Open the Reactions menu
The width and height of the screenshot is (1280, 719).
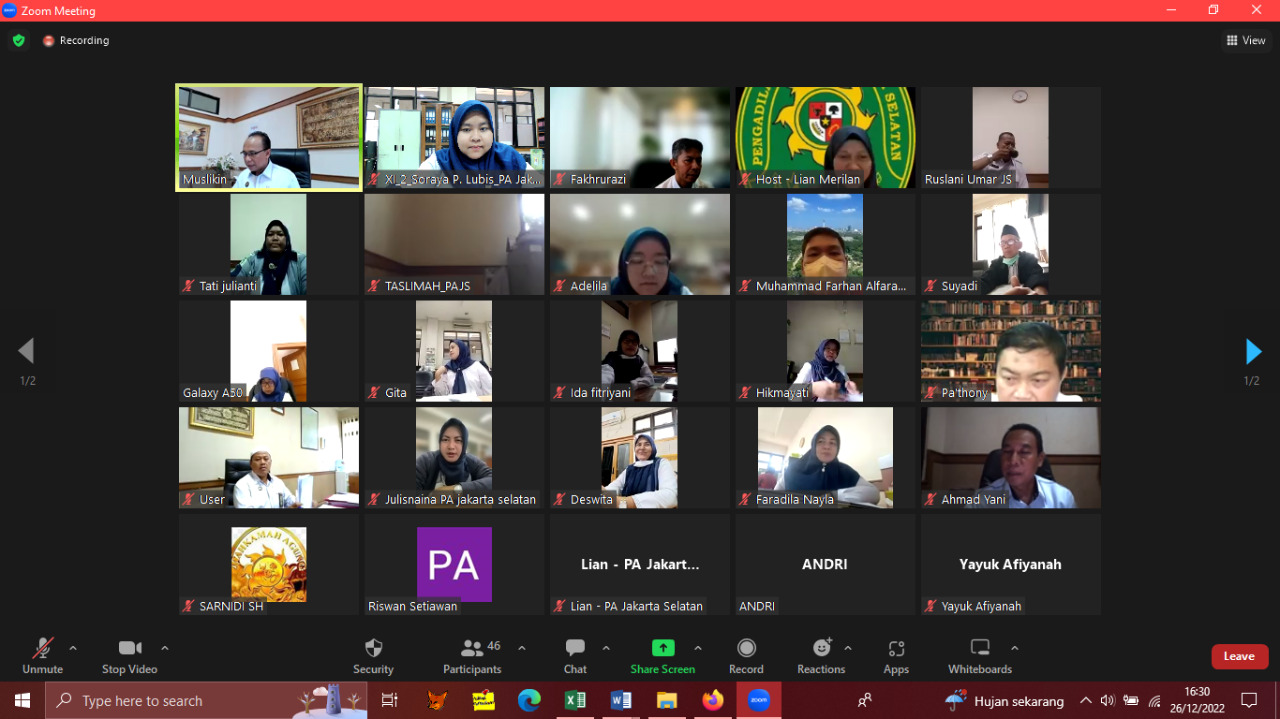click(x=821, y=655)
